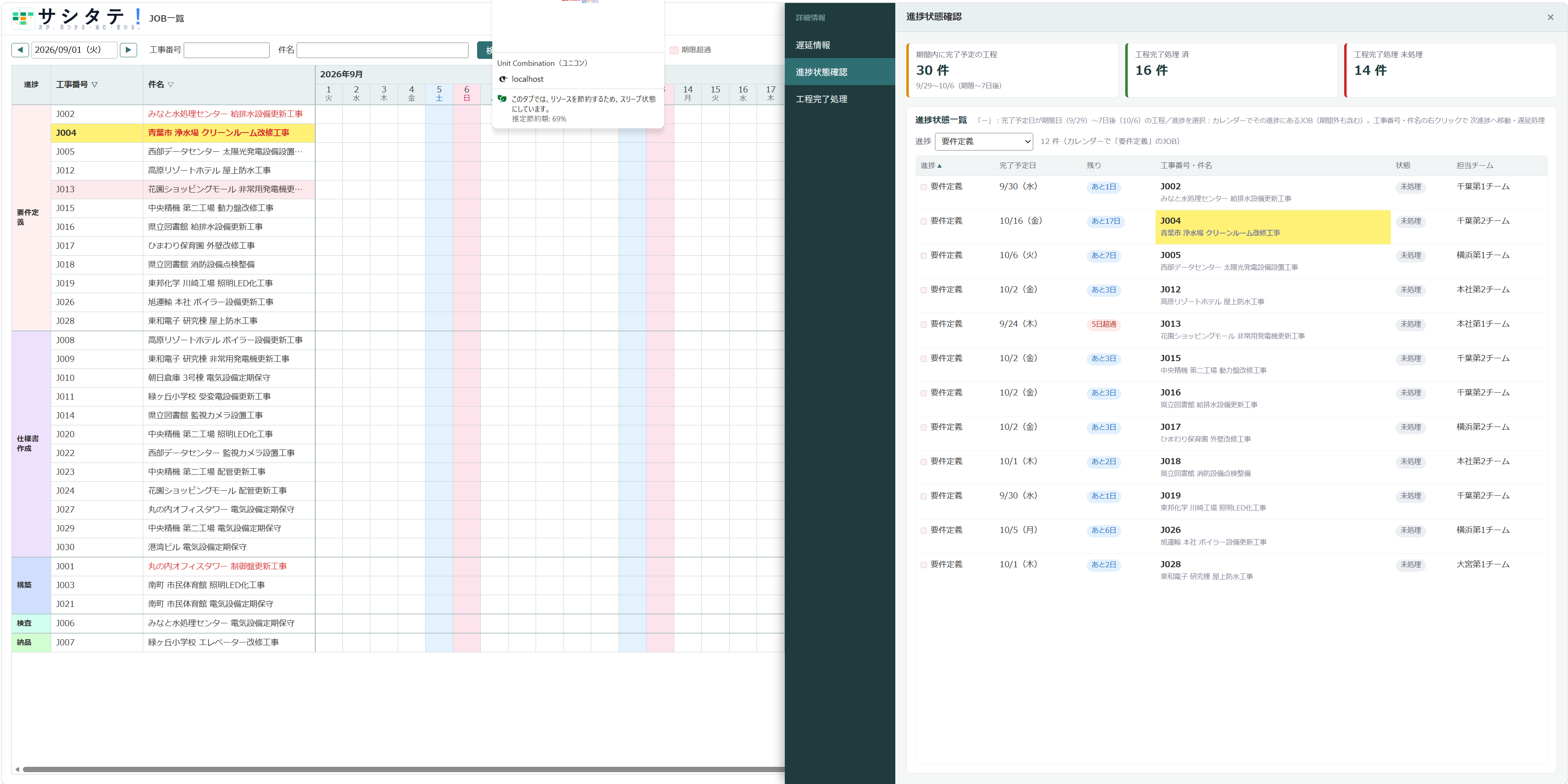Viewport: 1568px width, 784px height.
Task: Open the 進捗 要件定義 dropdown
Action: point(984,141)
